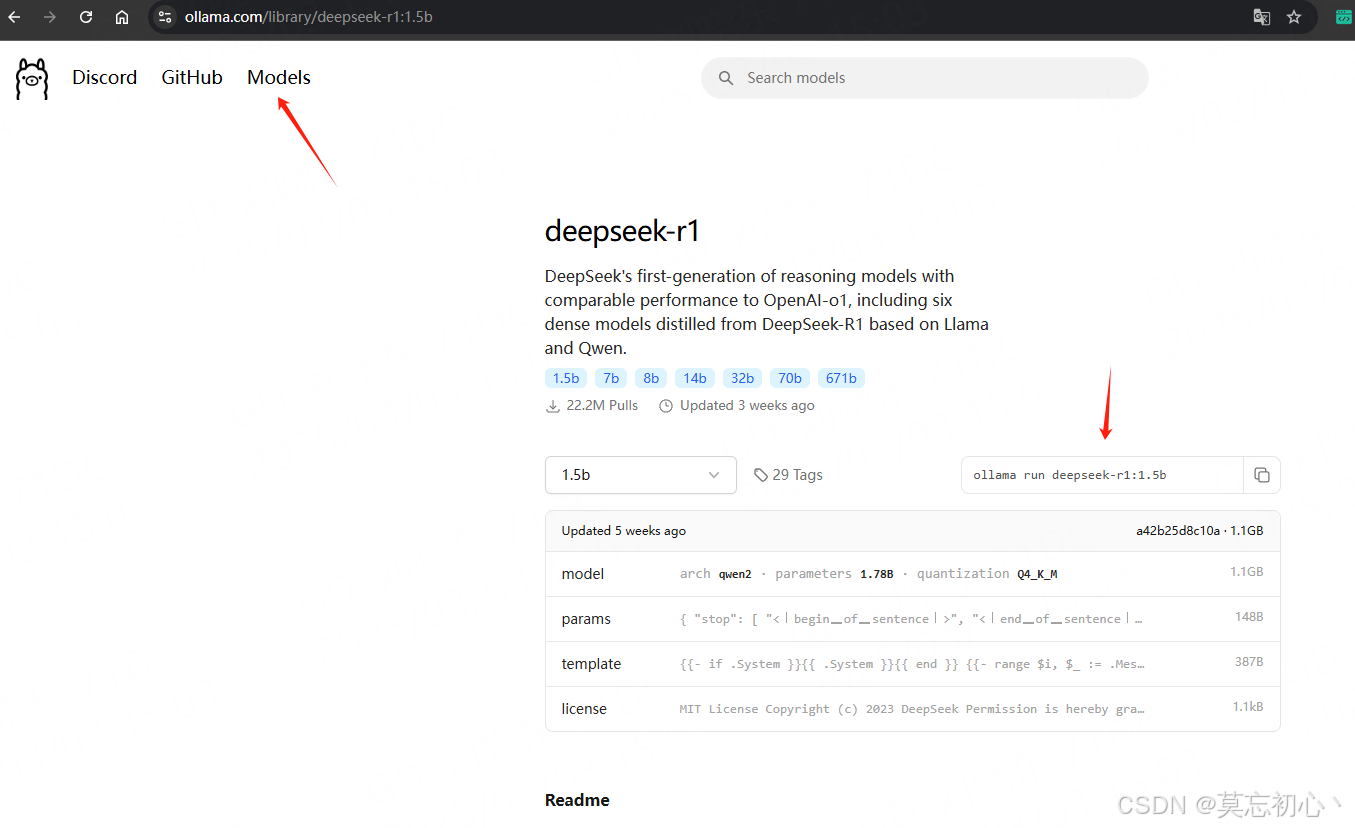Screen dimensions: 1355x828
Task: Click the browser back arrow
Action: click(x=14, y=17)
